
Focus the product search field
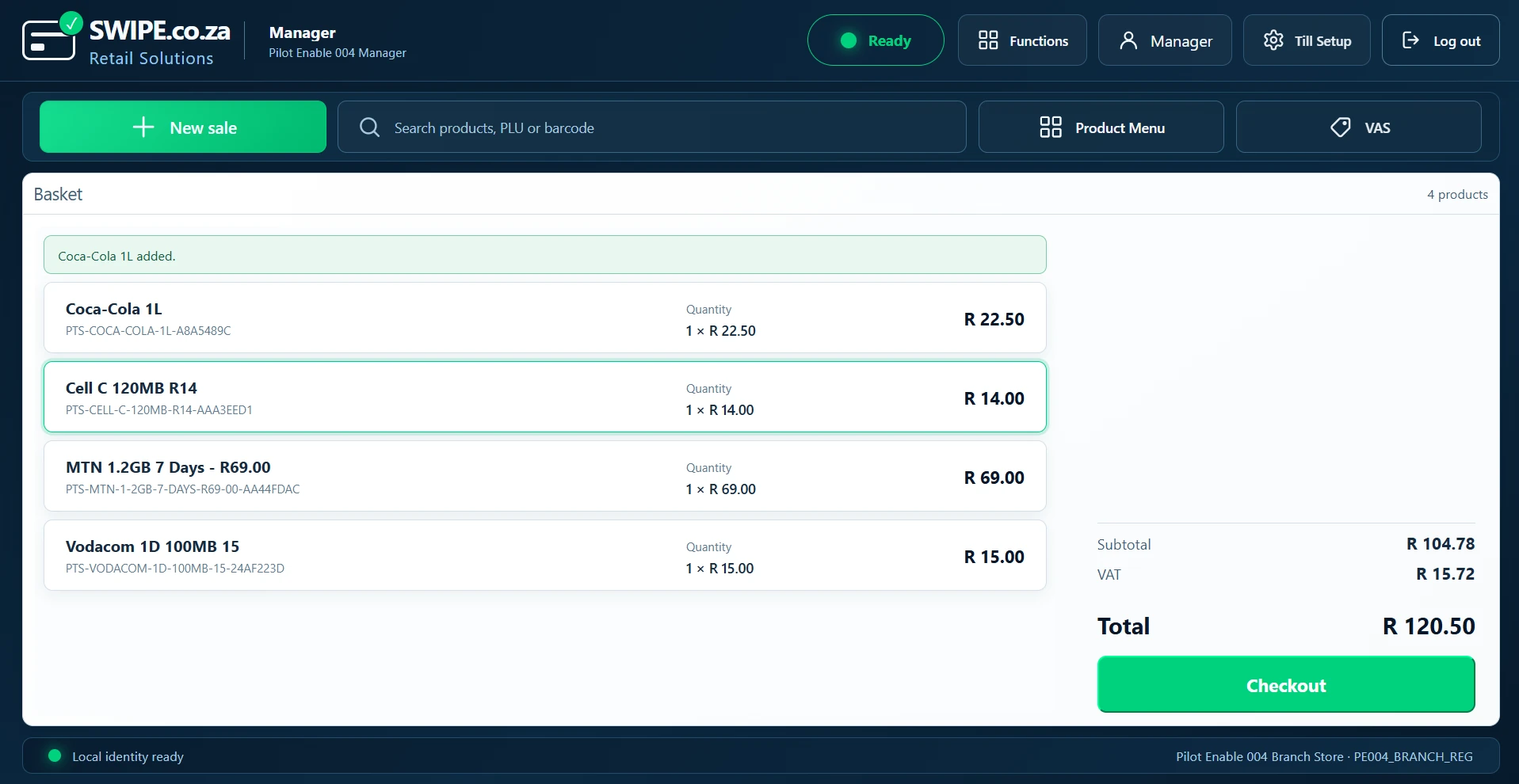(652, 127)
